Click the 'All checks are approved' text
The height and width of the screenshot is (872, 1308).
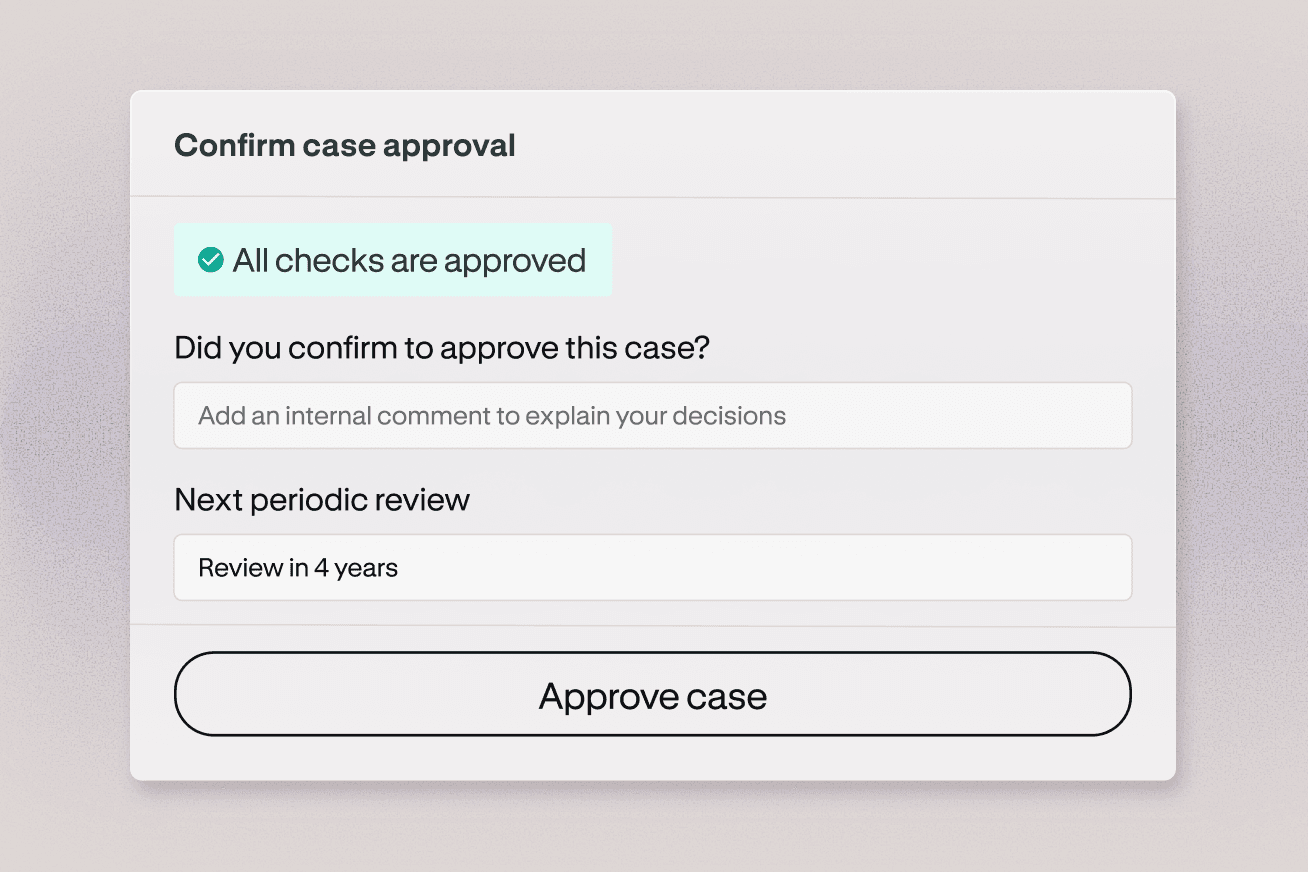tap(410, 260)
